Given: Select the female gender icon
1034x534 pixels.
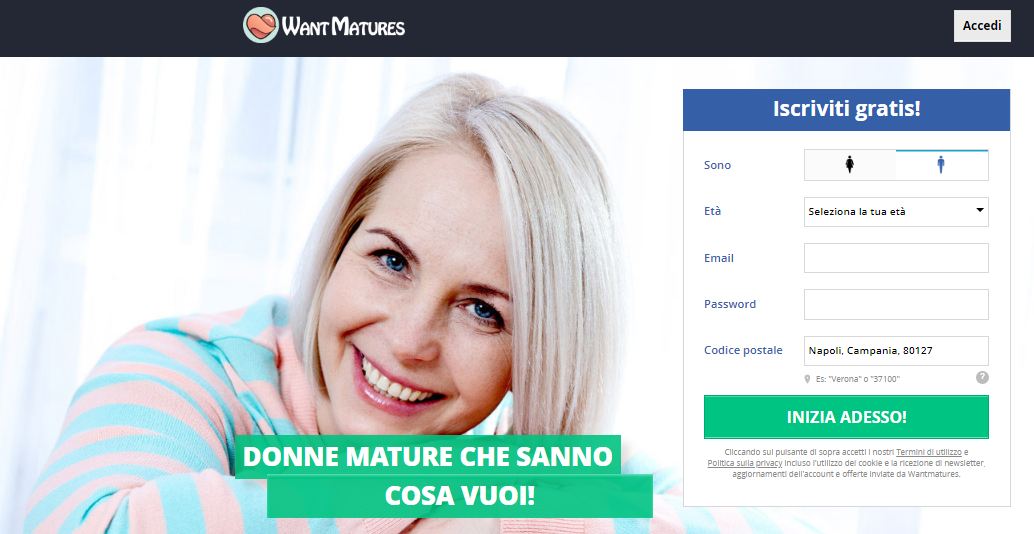Looking at the screenshot, I should (x=850, y=165).
